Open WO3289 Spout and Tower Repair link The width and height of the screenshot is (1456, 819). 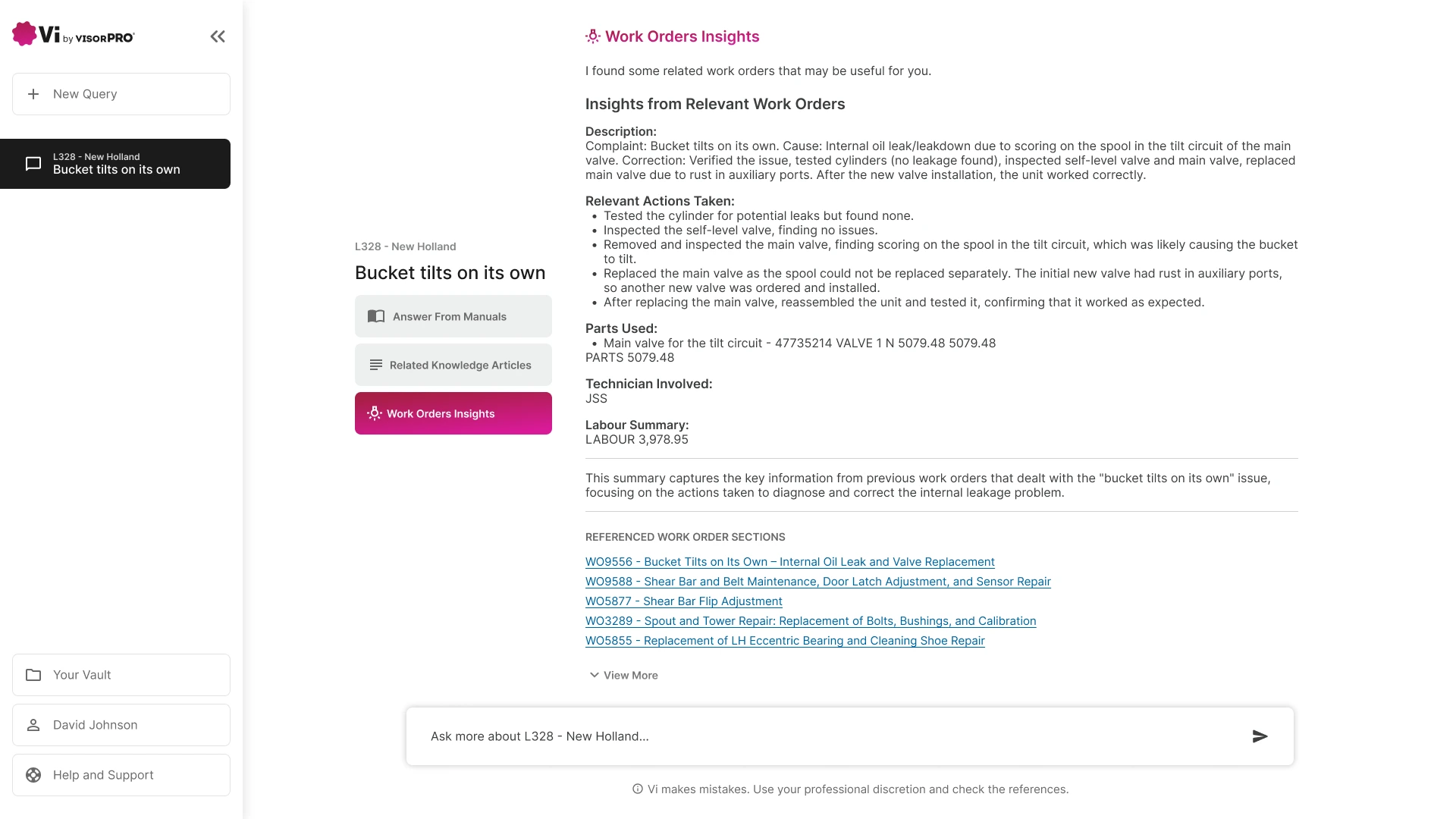tap(810, 621)
